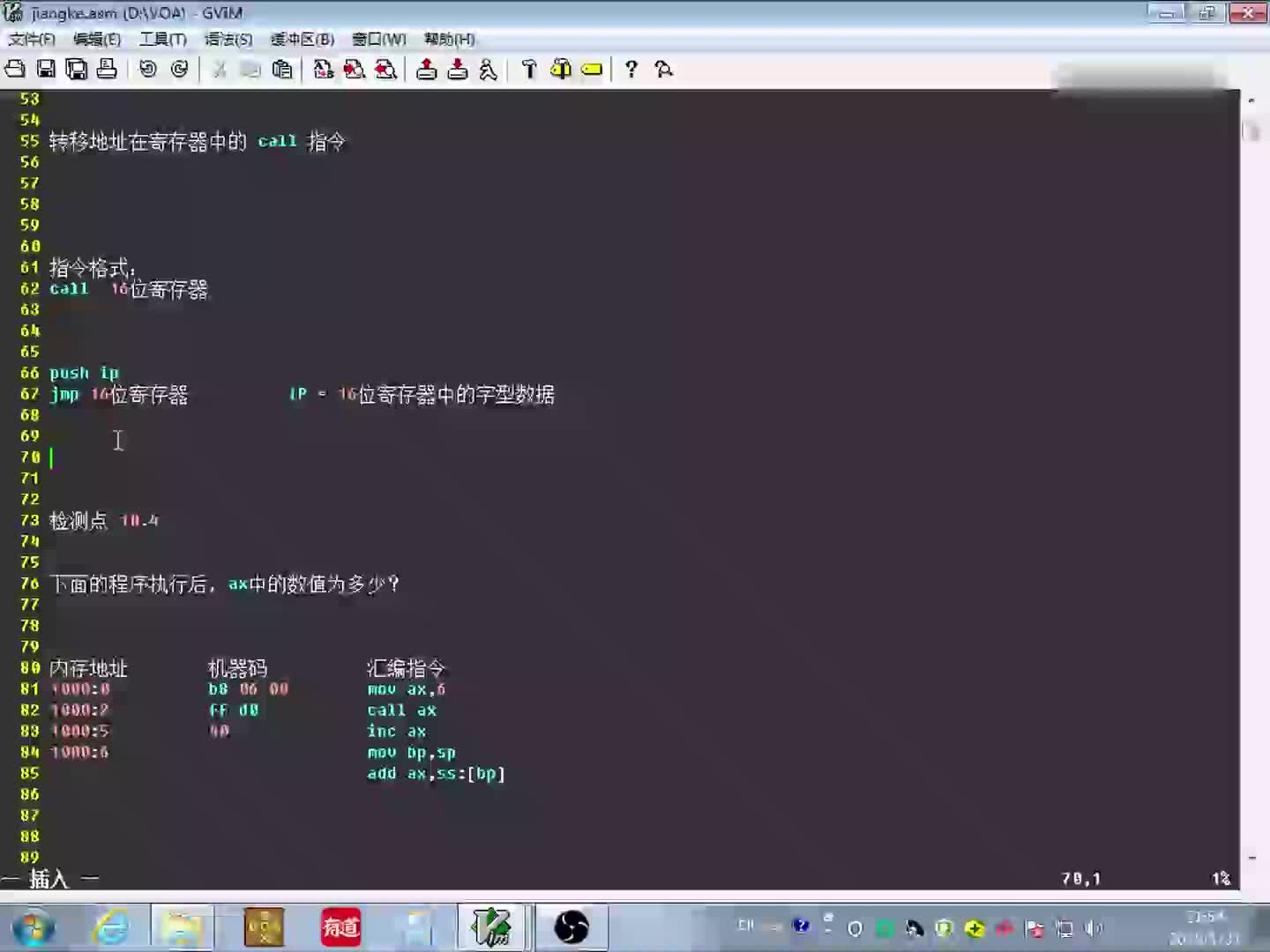Screen dimensions: 1270x952
Task: Open the file explorer taskbar icon
Action: point(183,927)
